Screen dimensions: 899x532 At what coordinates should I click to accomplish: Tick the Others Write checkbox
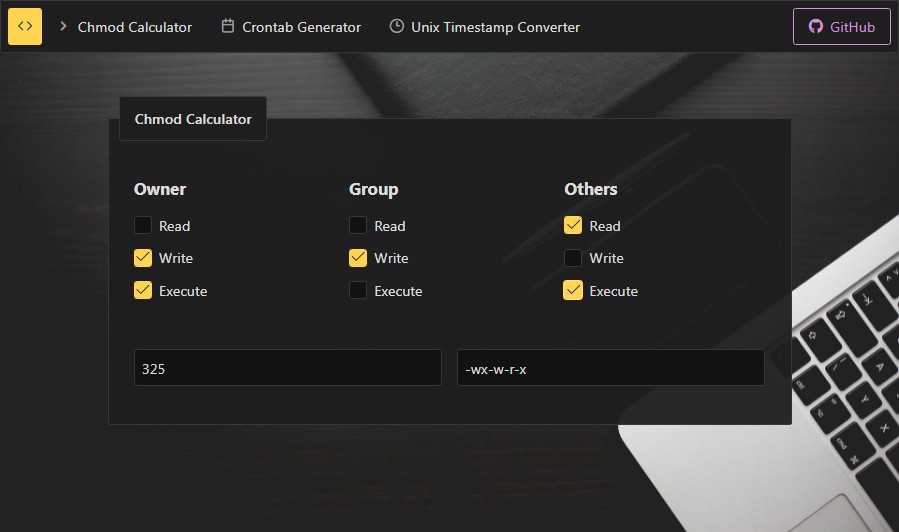(573, 258)
